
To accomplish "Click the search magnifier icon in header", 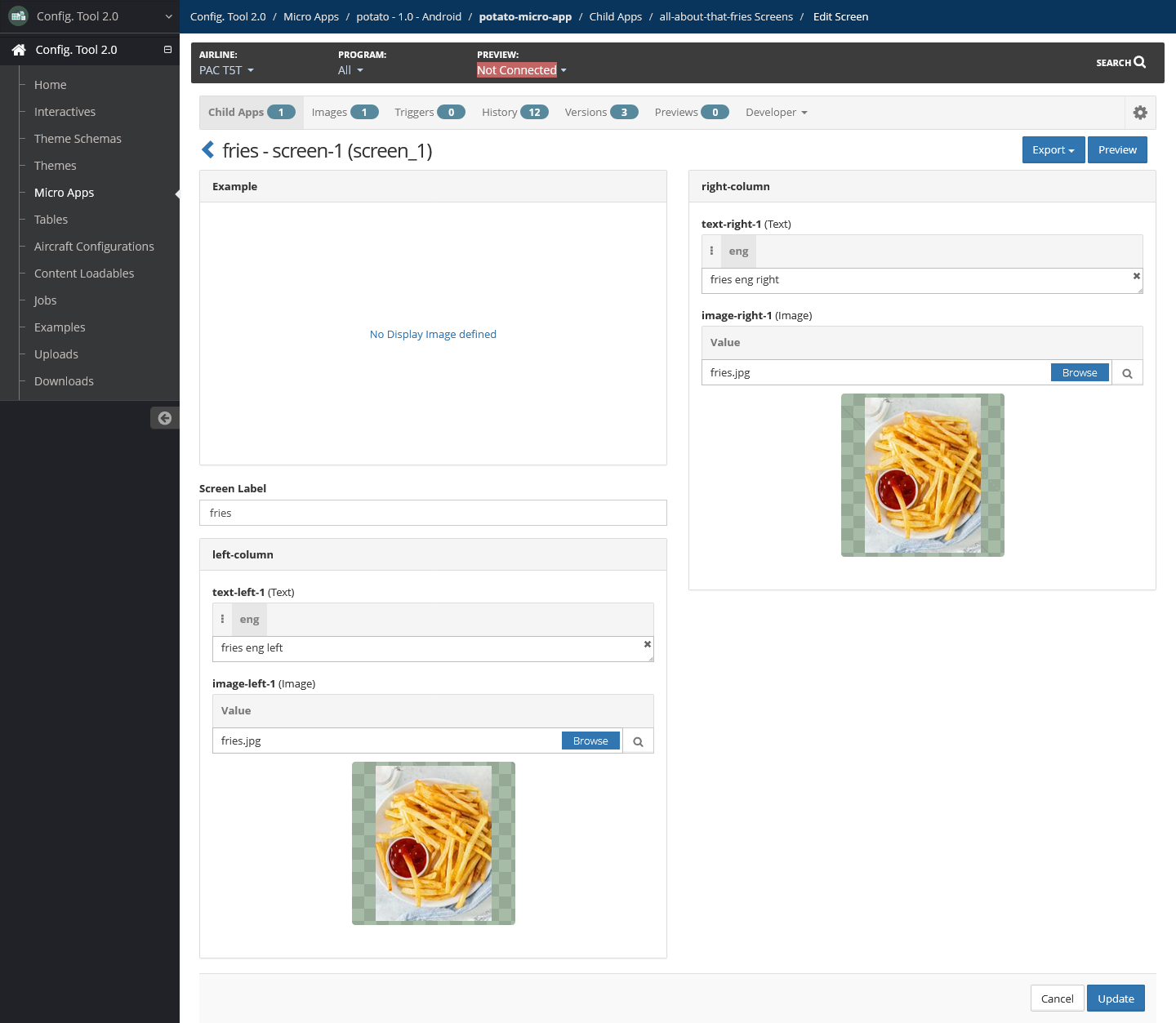I will tap(1140, 62).
